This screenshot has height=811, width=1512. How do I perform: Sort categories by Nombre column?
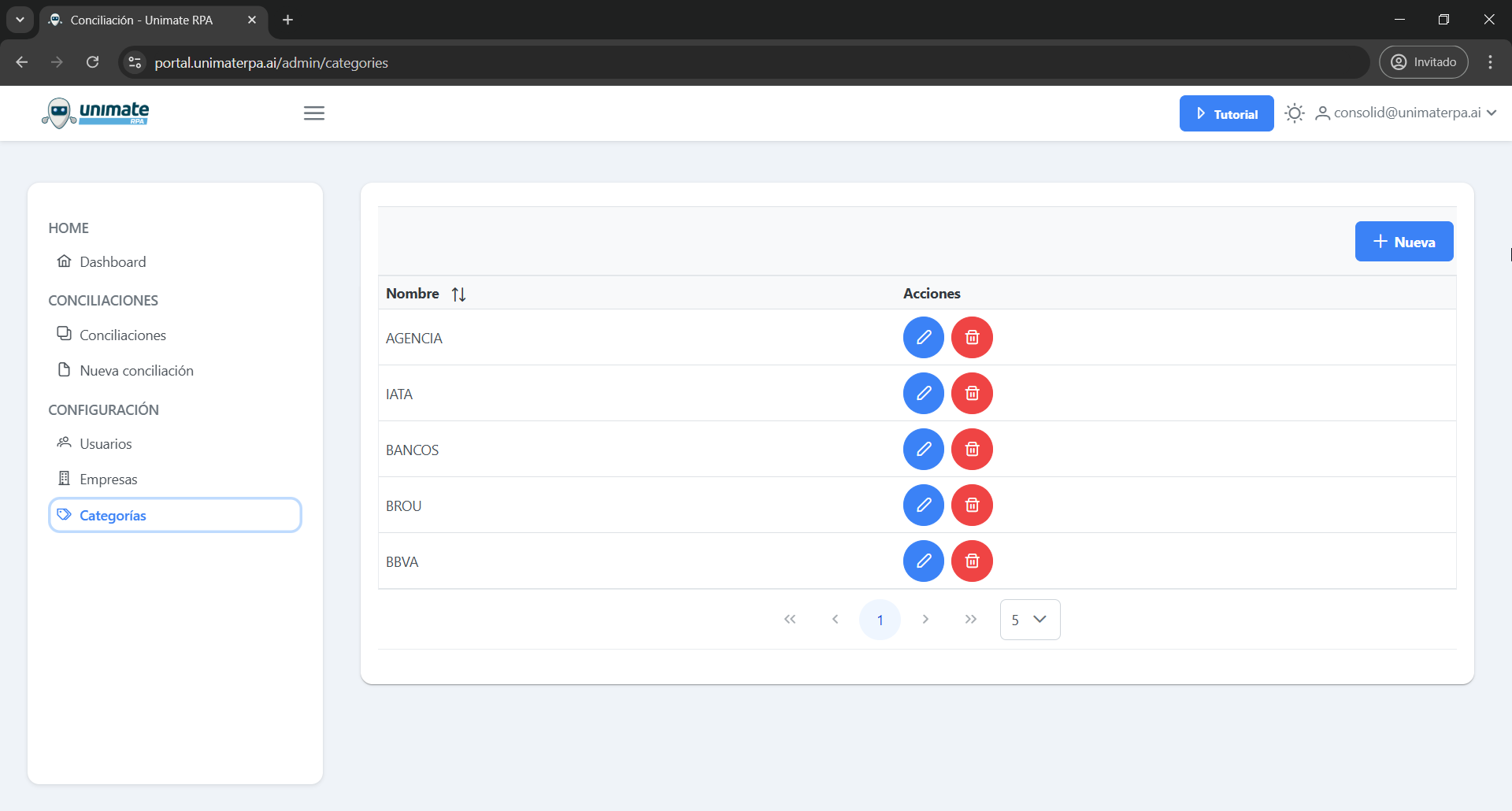coord(458,294)
